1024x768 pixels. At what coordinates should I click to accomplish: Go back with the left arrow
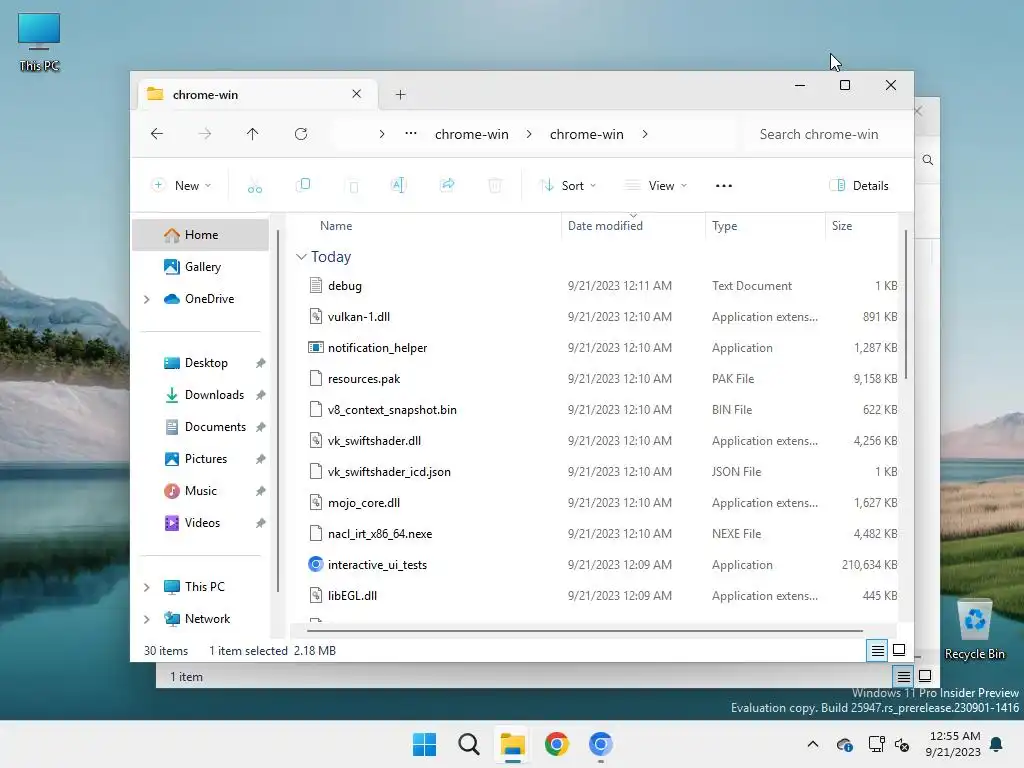pyautogui.click(x=157, y=134)
